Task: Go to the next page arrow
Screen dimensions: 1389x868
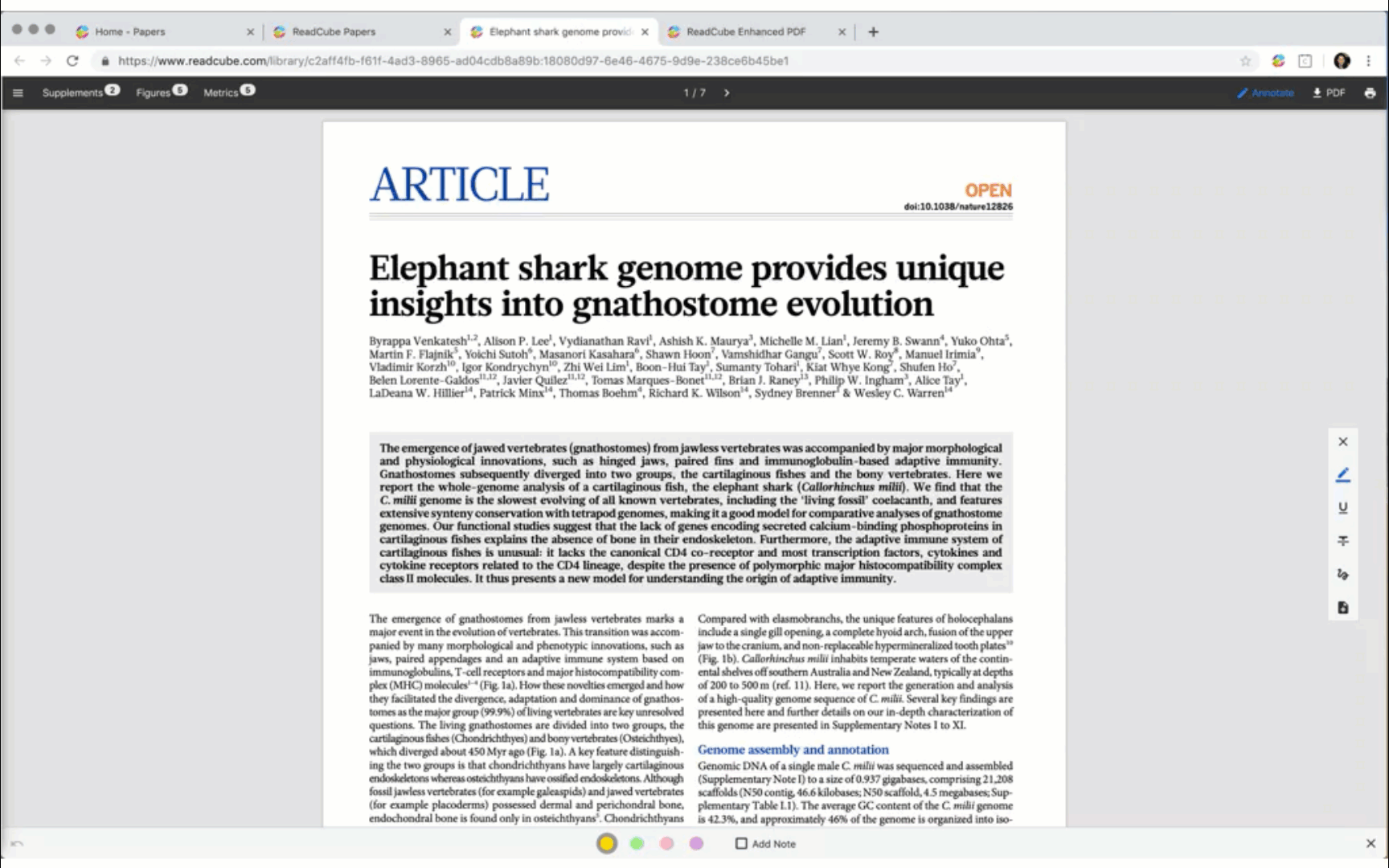Action: (727, 93)
